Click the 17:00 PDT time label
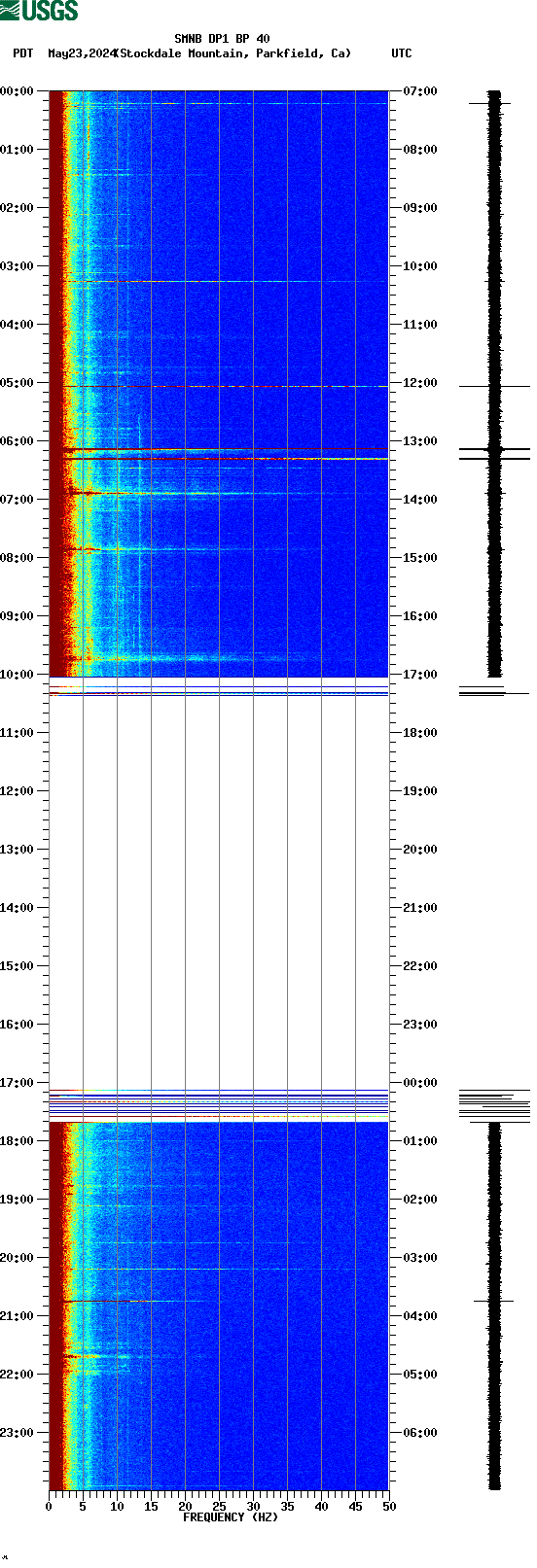The height and width of the screenshot is (1568, 537). 18,1083
